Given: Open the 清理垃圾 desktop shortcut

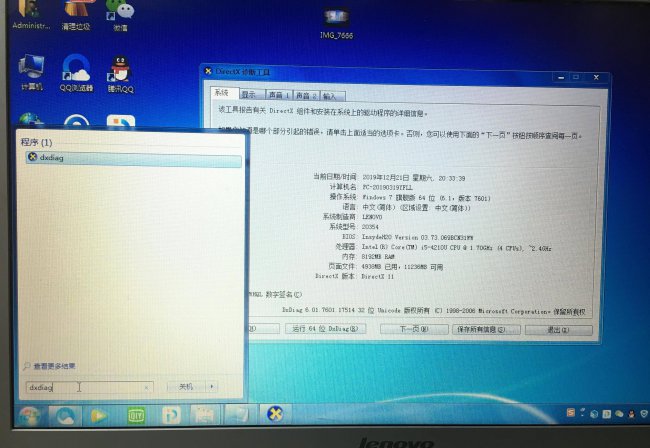Looking at the screenshot, I should [76, 15].
